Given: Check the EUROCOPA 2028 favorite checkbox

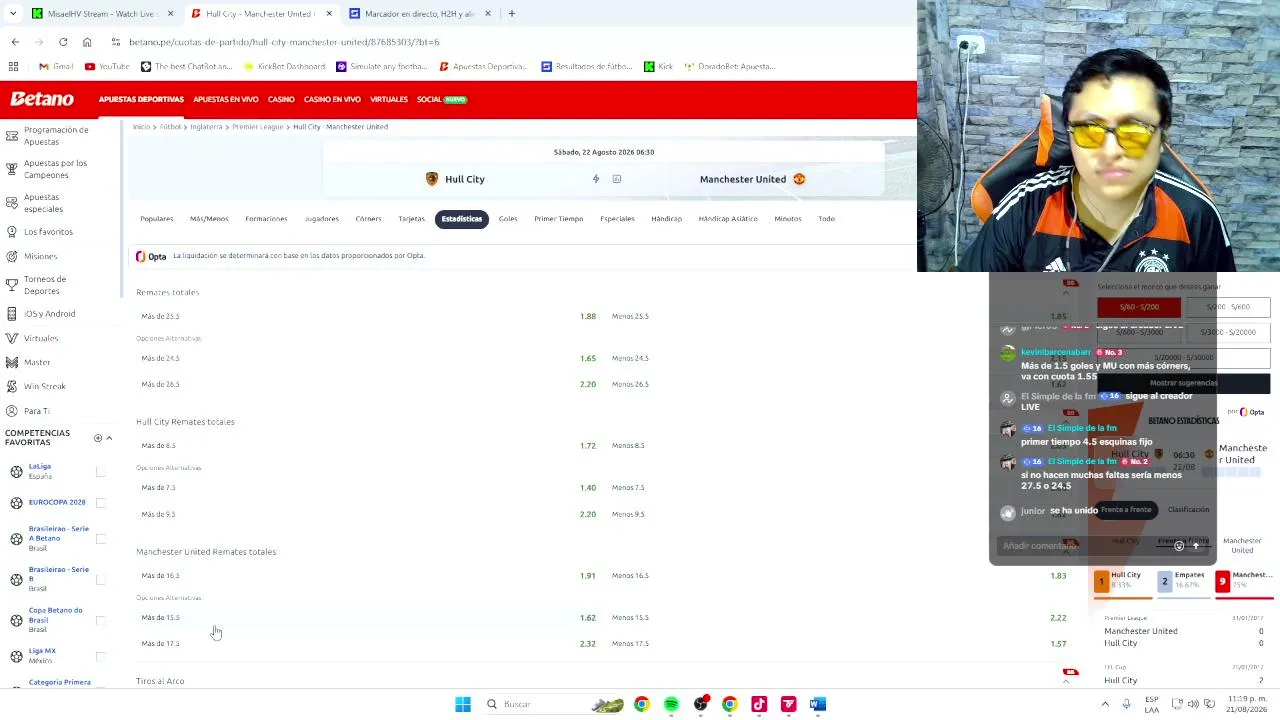Looking at the screenshot, I should (x=100, y=502).
